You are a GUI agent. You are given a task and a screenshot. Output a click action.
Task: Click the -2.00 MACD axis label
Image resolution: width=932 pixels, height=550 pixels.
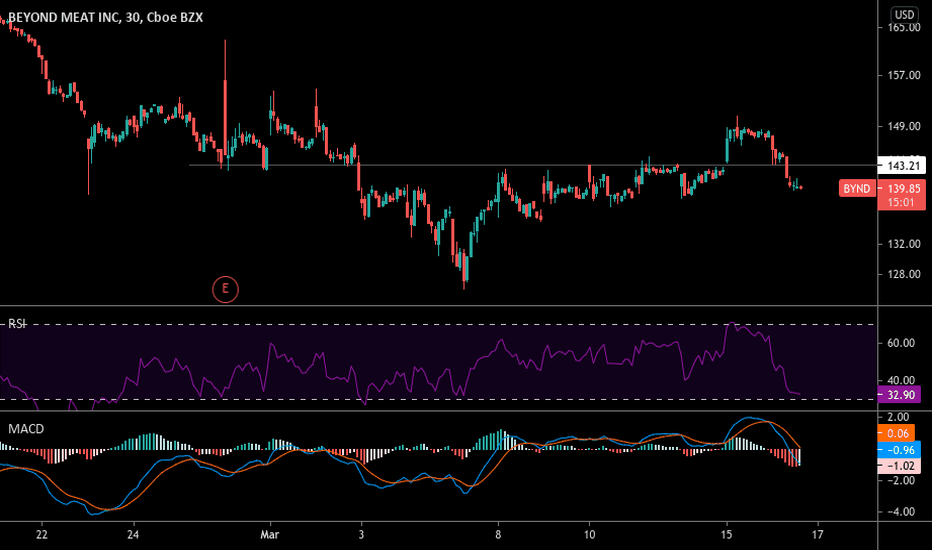[900, 480]
